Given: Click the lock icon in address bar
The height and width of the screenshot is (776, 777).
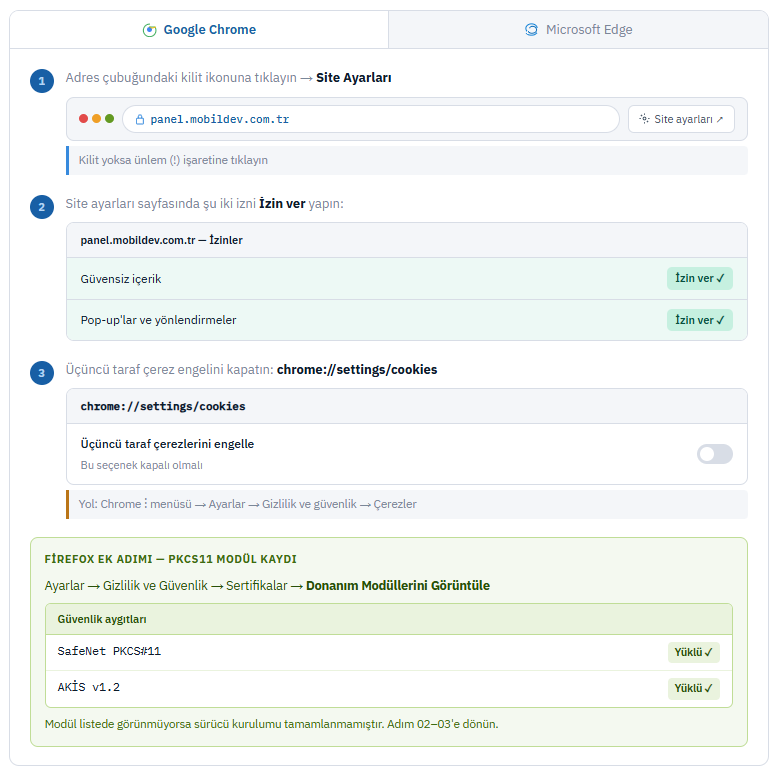Looking at the screenshot, I should click(x=140, y=119).
